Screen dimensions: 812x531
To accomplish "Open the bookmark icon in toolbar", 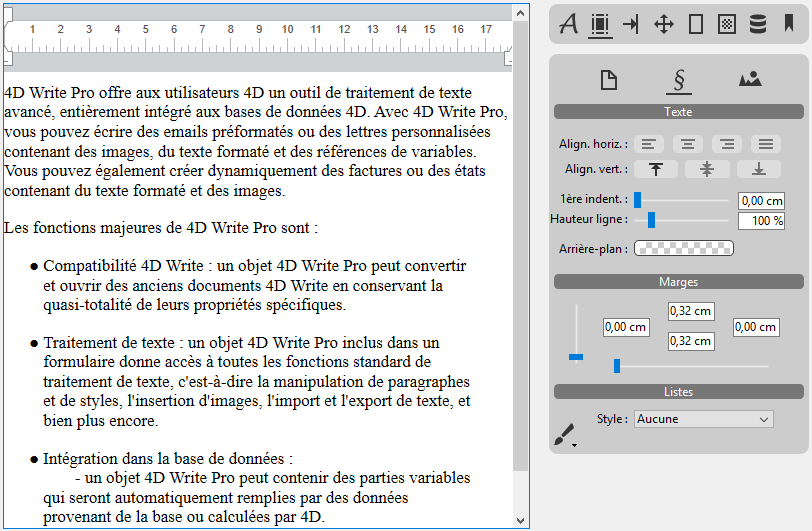I will (x=789, y=24).
